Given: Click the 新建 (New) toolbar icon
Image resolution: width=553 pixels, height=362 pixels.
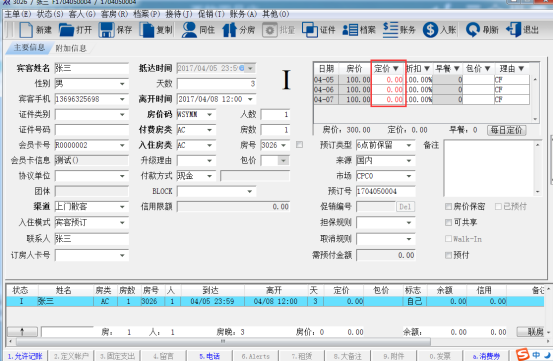Looking at the screenshot, I should coord(26,30).
